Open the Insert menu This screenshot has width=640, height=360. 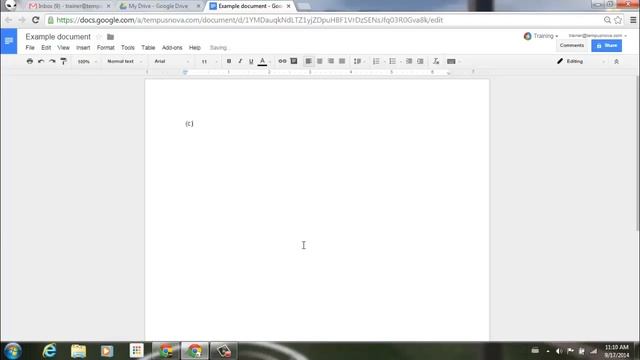pyautogui.click(x=83, y=48)
